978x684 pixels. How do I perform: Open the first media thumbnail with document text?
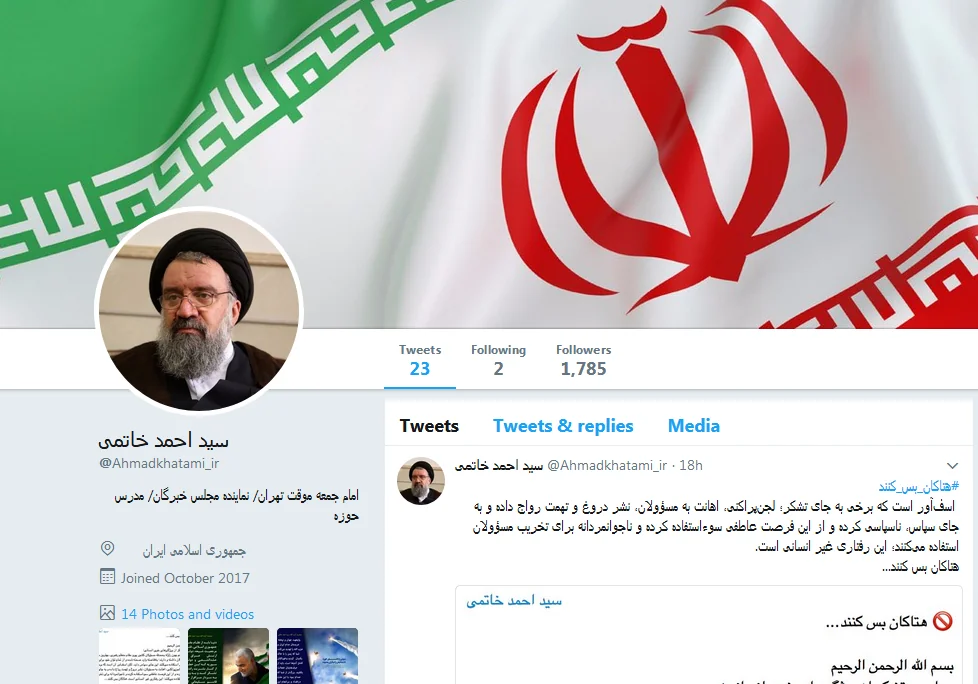[x=139, y=656]
